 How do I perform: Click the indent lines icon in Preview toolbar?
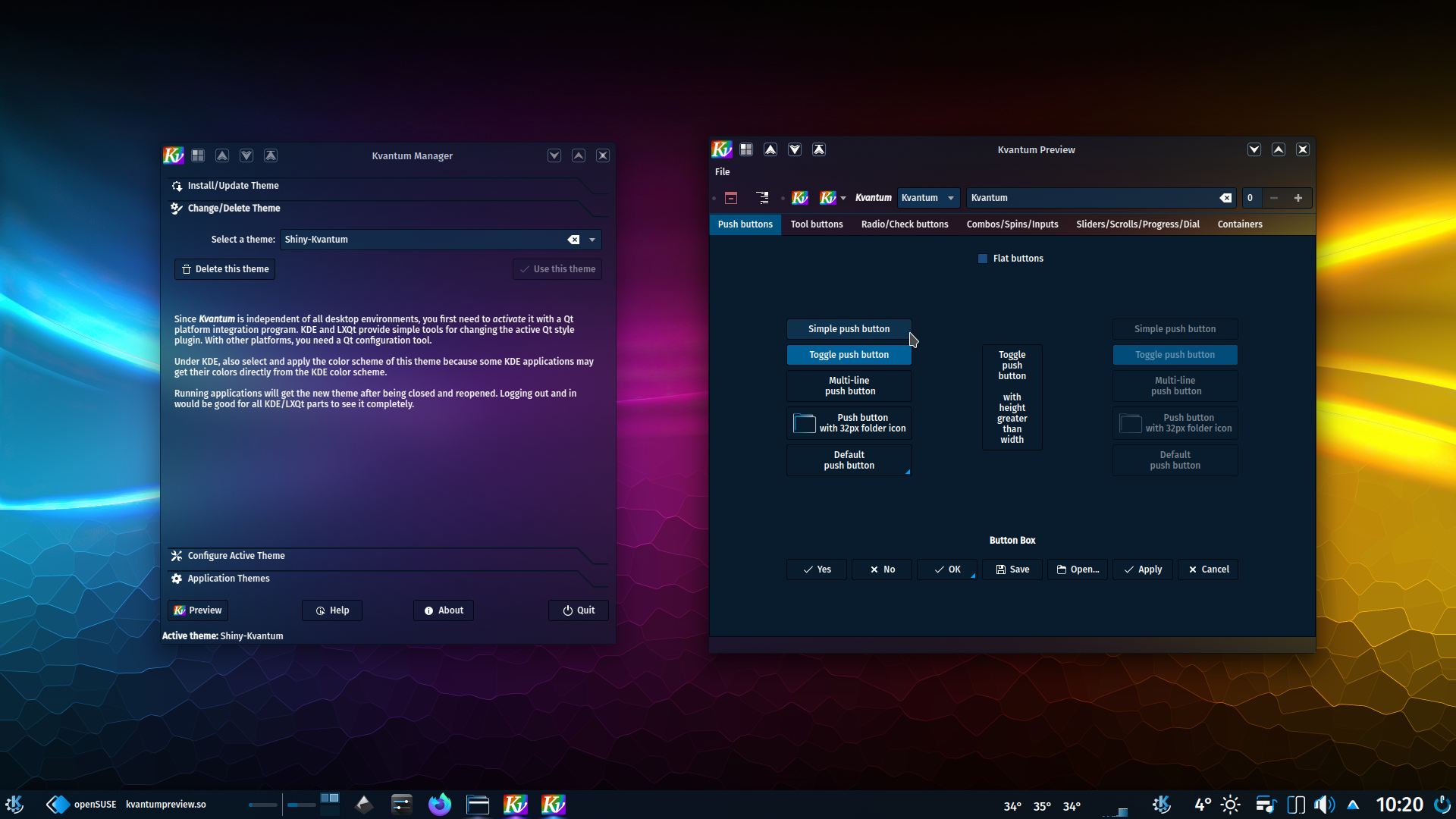[762, 198]
